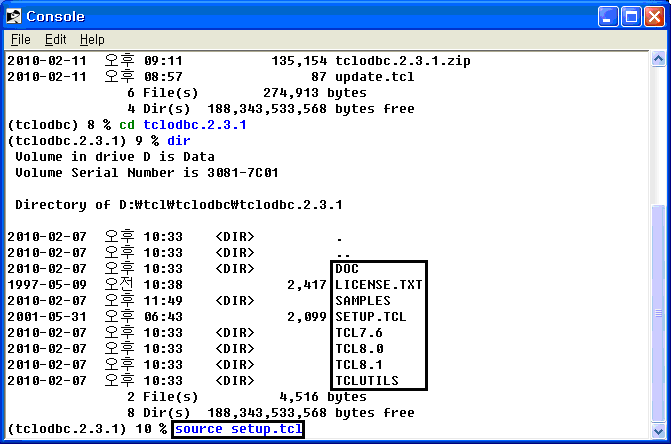Viewport: 671px width, 444px height.
Task: Click the '4 Dir(s)' summary text
Action: click(159, 109)
